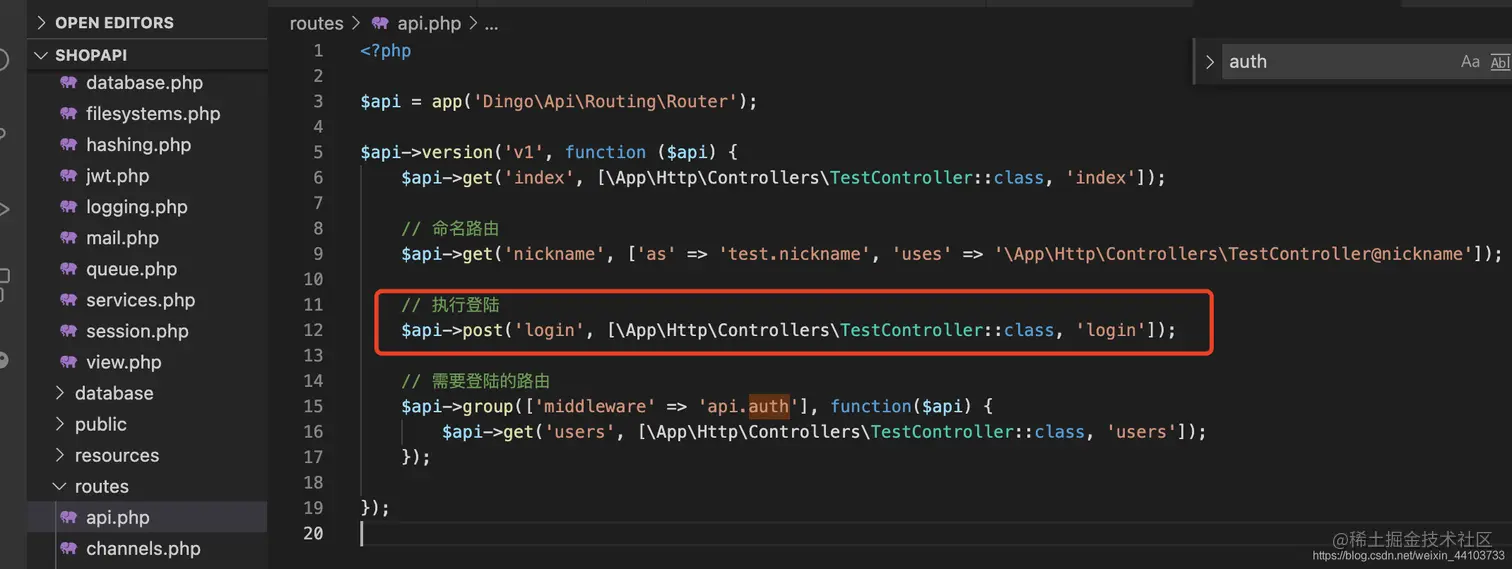Open services.php in the explorer
This screenshot has width=1512, height=569.
coord(140,299)
